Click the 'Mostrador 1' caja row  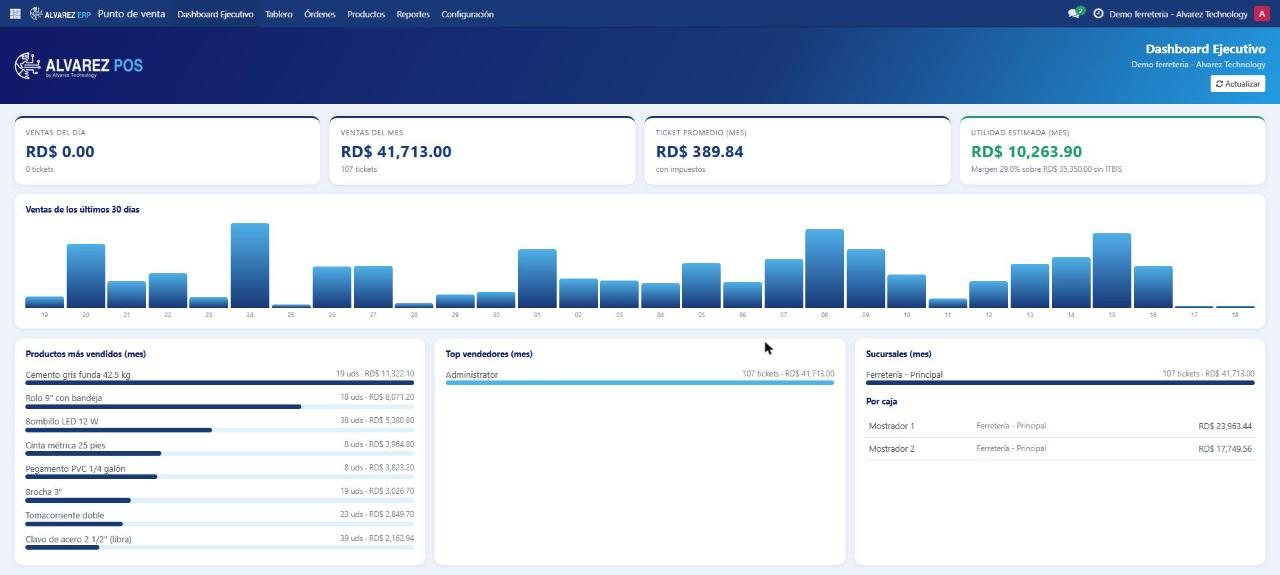tap(1060, 426)
